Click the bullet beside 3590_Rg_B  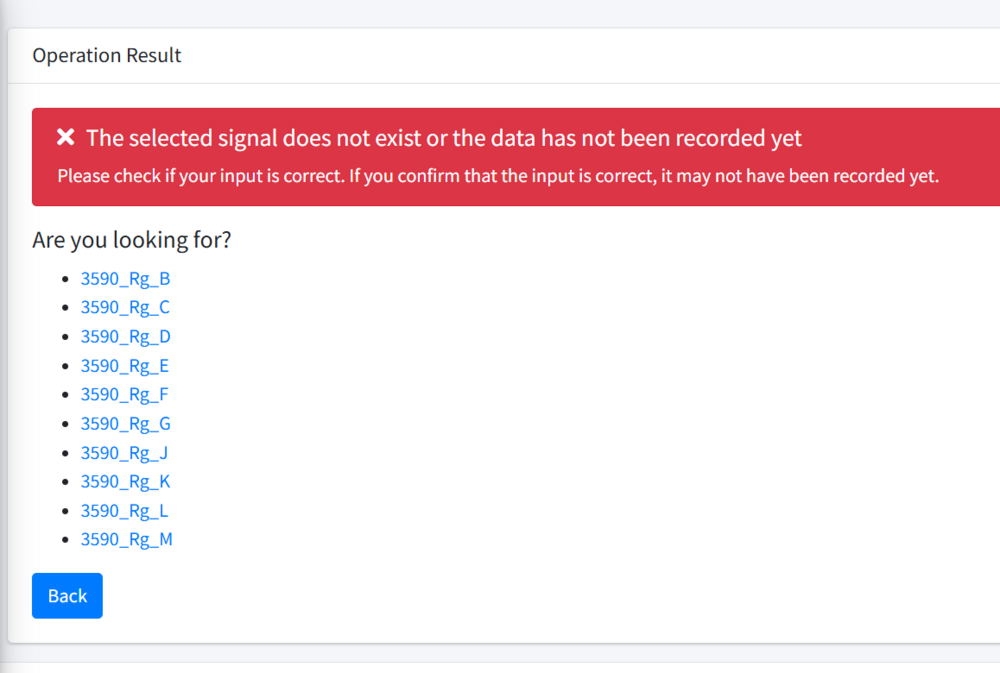click(65, 279)
